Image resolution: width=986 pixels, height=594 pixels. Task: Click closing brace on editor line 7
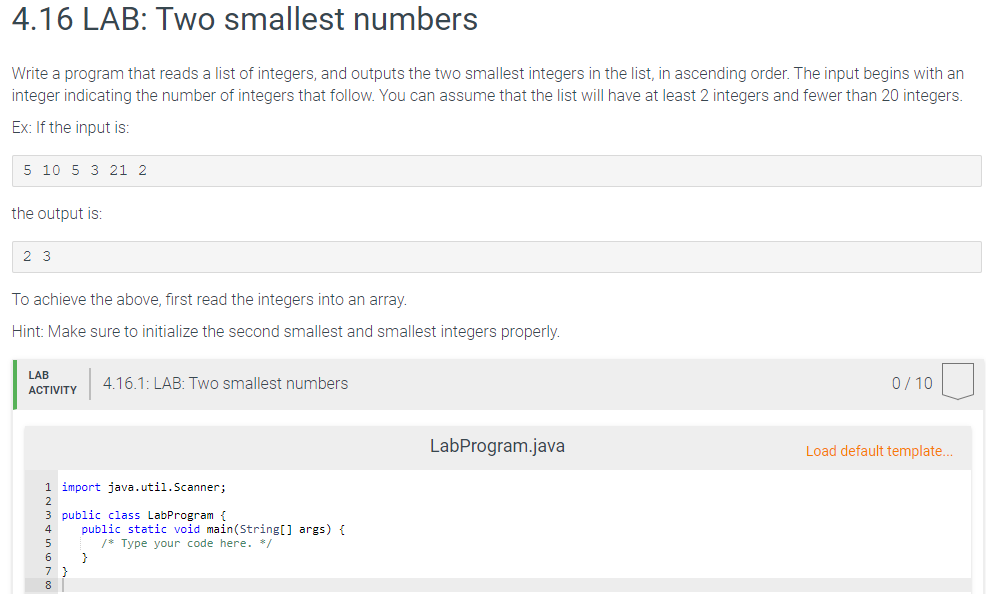tap(64, 571)
